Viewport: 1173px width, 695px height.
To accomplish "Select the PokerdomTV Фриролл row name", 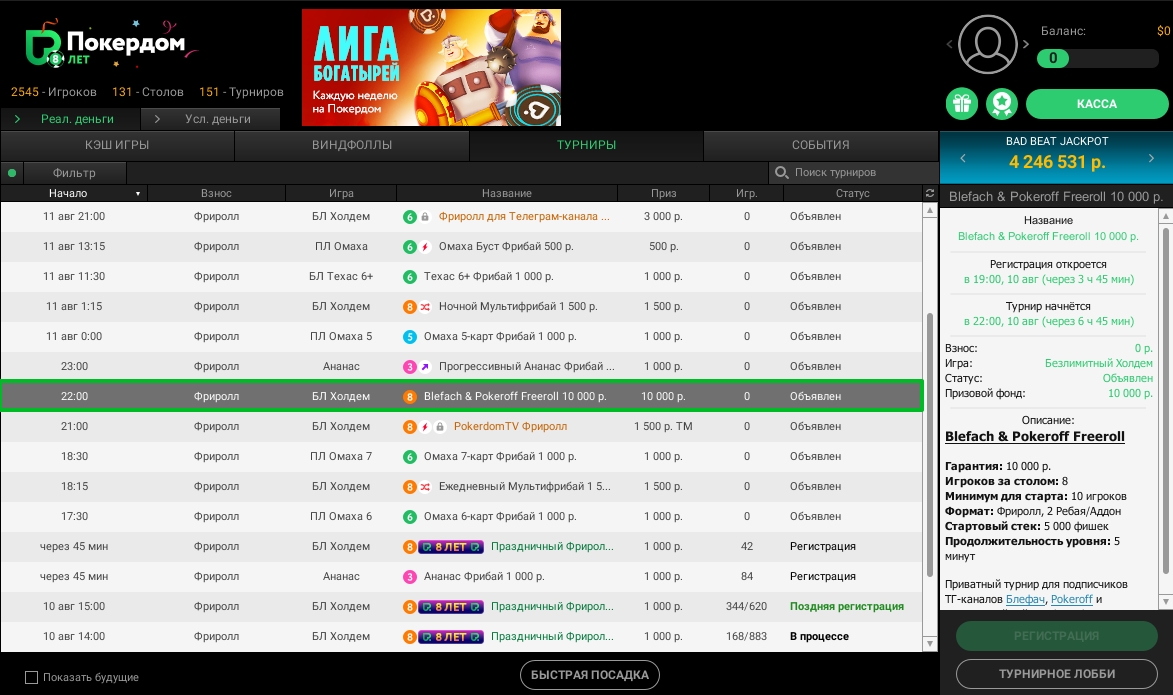I will 510,426.
